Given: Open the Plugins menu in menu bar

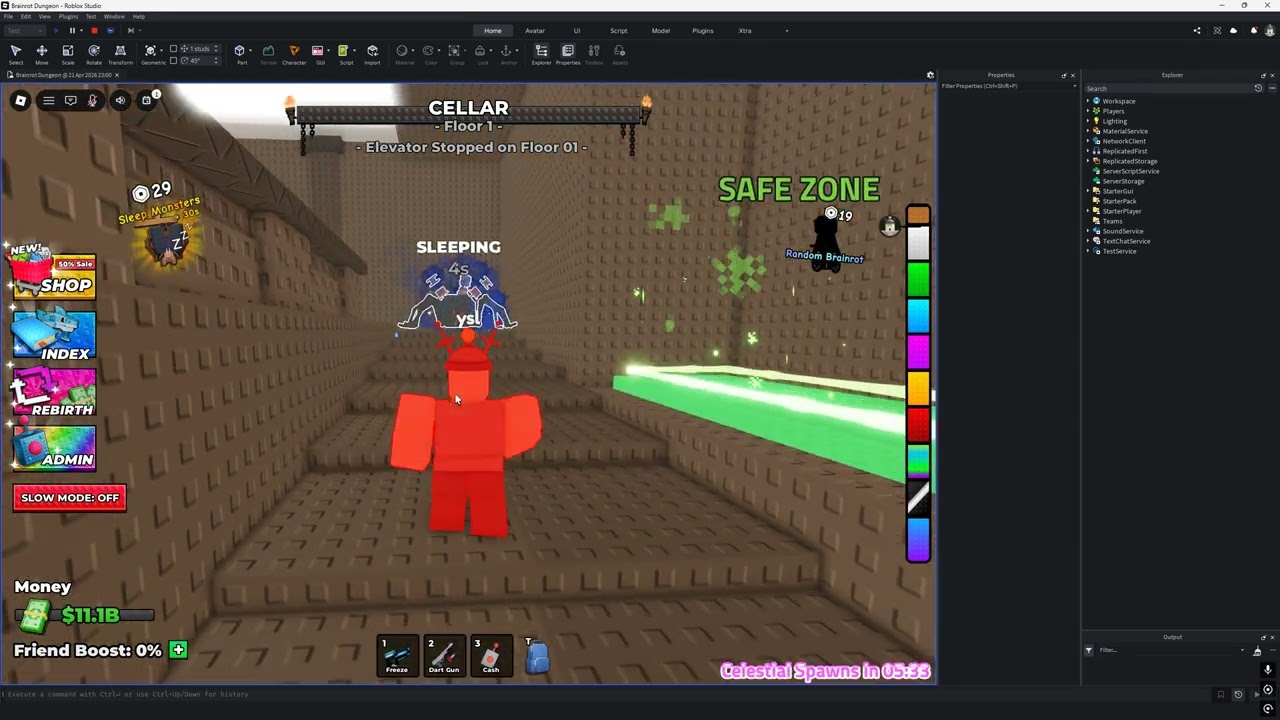Looking at the screenshot, I should point(68,17).
